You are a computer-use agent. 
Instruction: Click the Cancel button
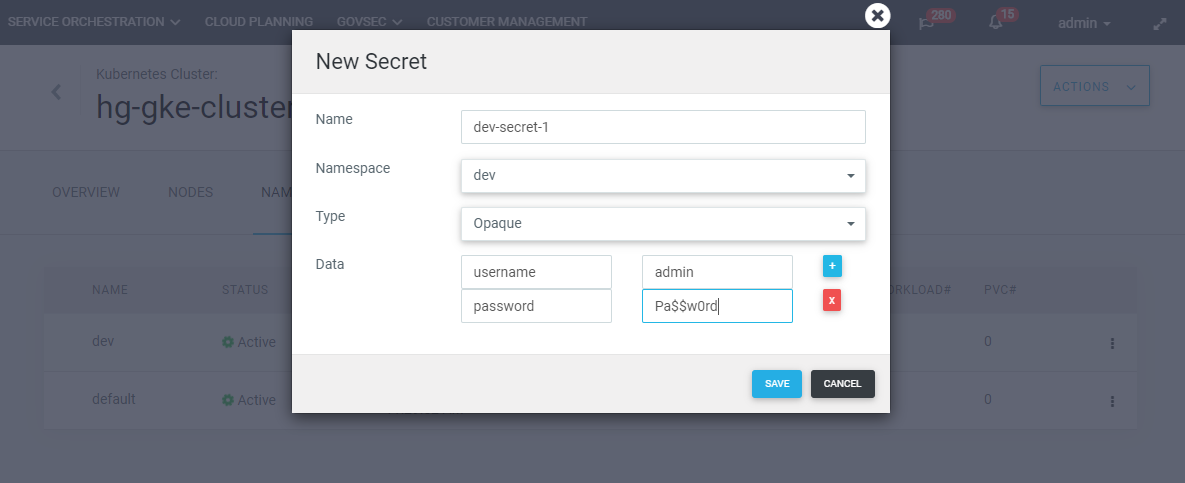pos(842,384)
